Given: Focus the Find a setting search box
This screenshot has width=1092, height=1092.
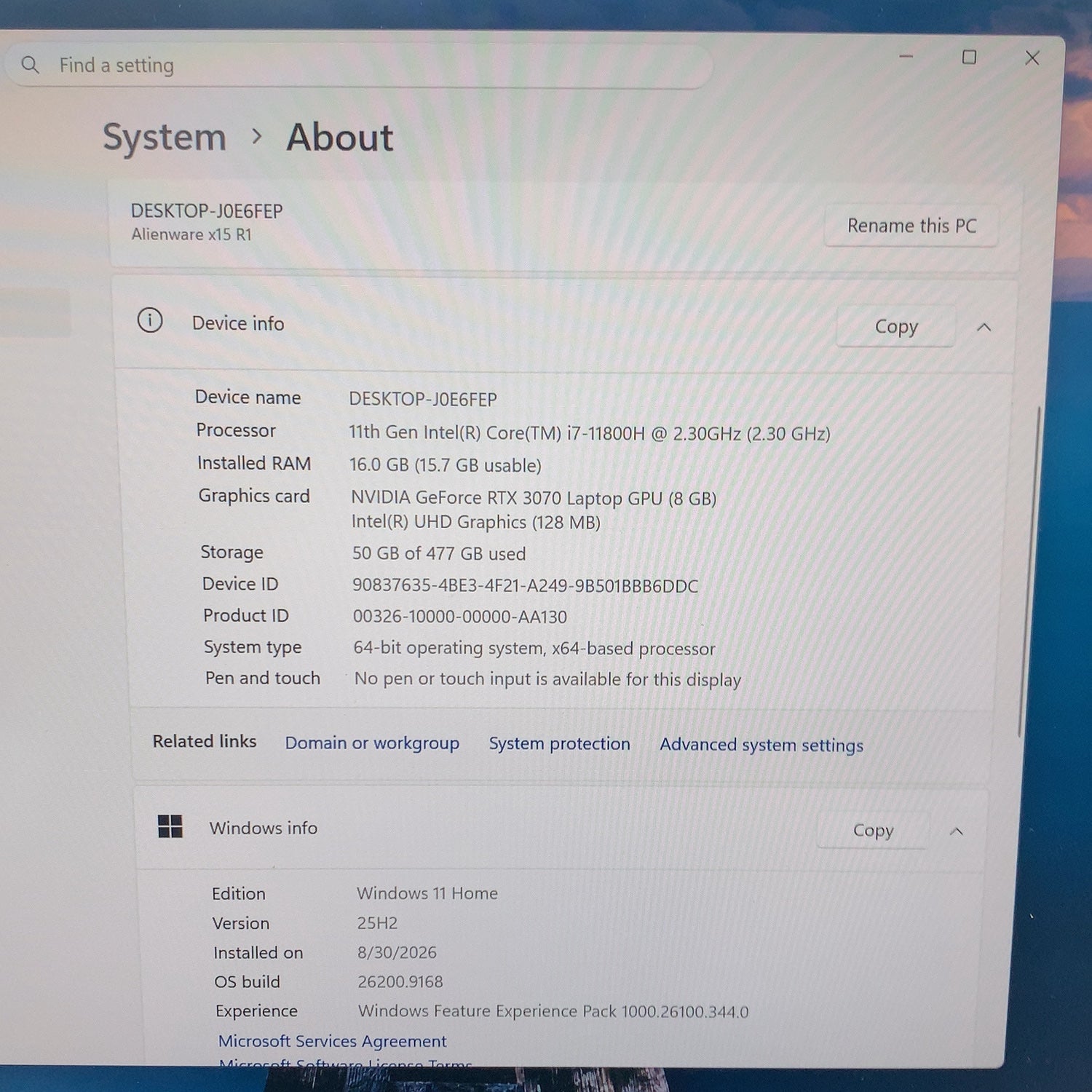Looking at the screenshot, I should point(360,66).
